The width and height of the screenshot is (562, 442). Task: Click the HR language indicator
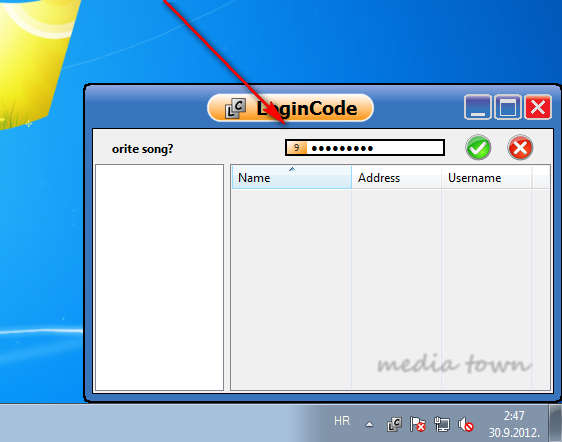point(342,421)
